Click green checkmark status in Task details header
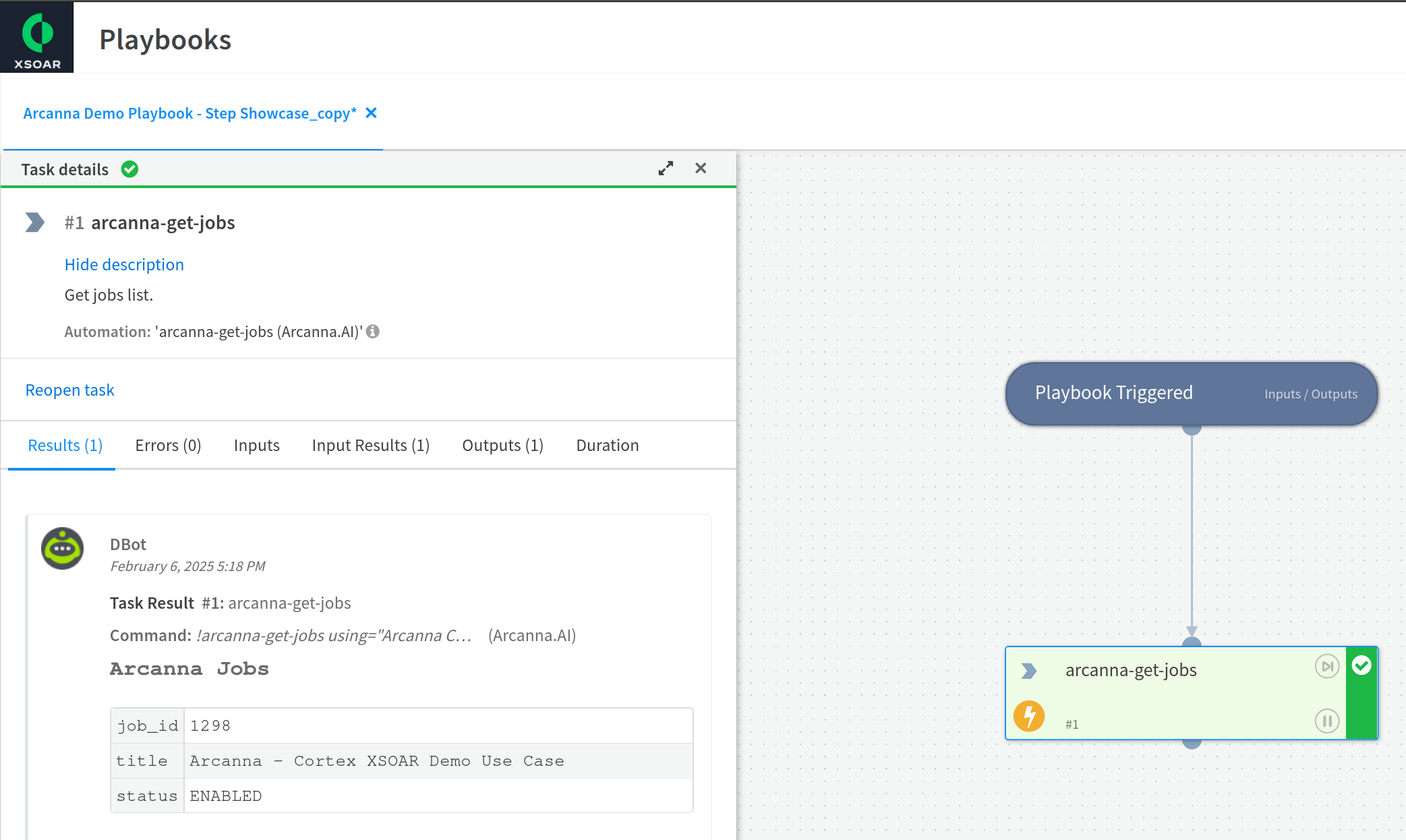The height and width of the screenshot is (840, 1406). pyautogui.click(x=129, y=169)
